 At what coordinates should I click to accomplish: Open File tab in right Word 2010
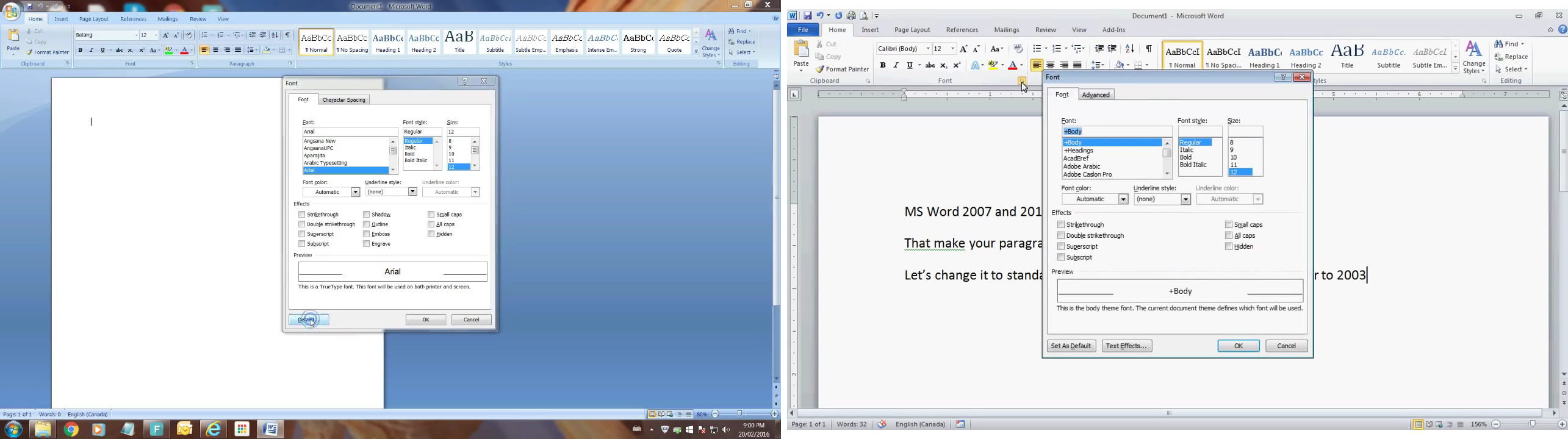click(803, 30)
